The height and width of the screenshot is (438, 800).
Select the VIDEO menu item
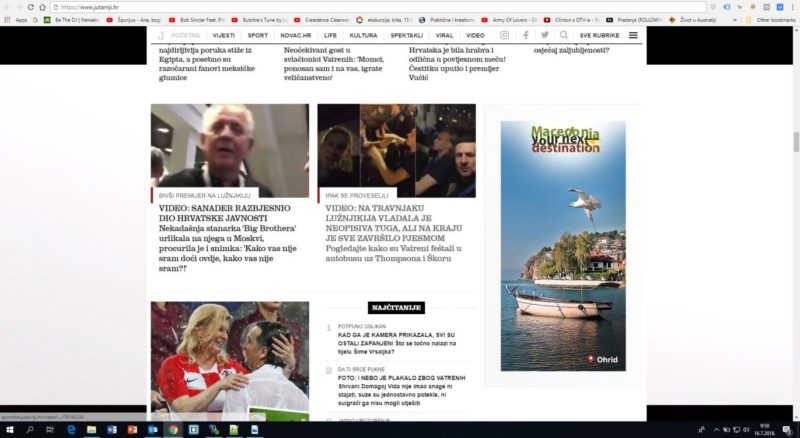[475, 35]
